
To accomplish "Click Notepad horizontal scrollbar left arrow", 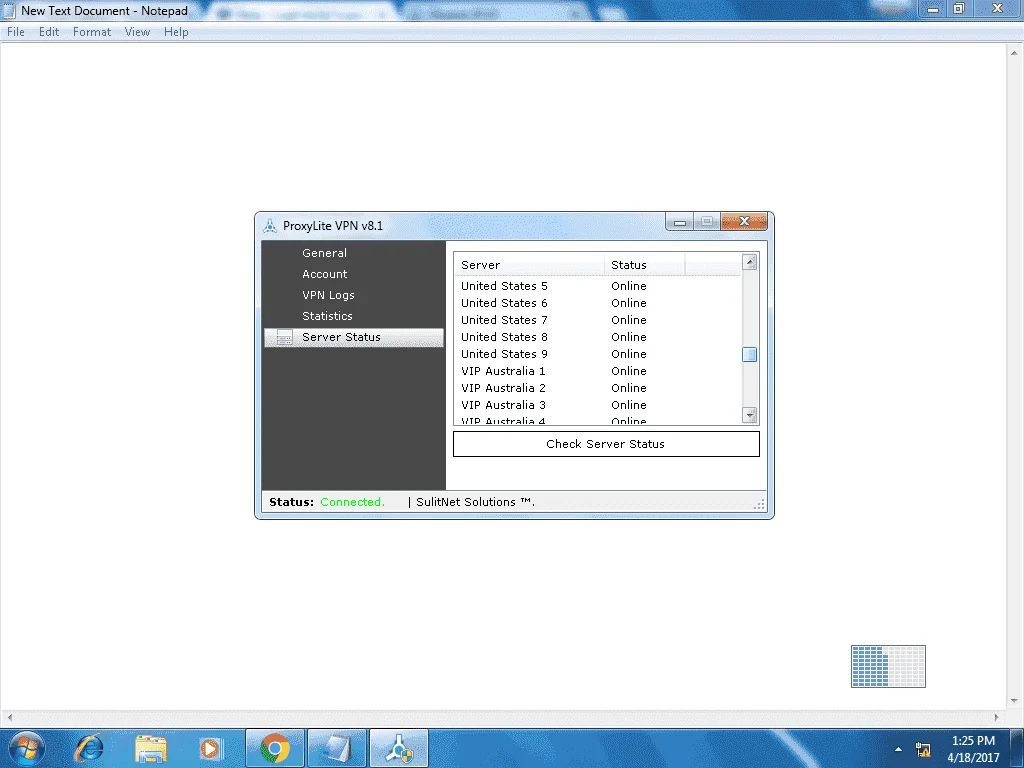I will tap(8, 717).
